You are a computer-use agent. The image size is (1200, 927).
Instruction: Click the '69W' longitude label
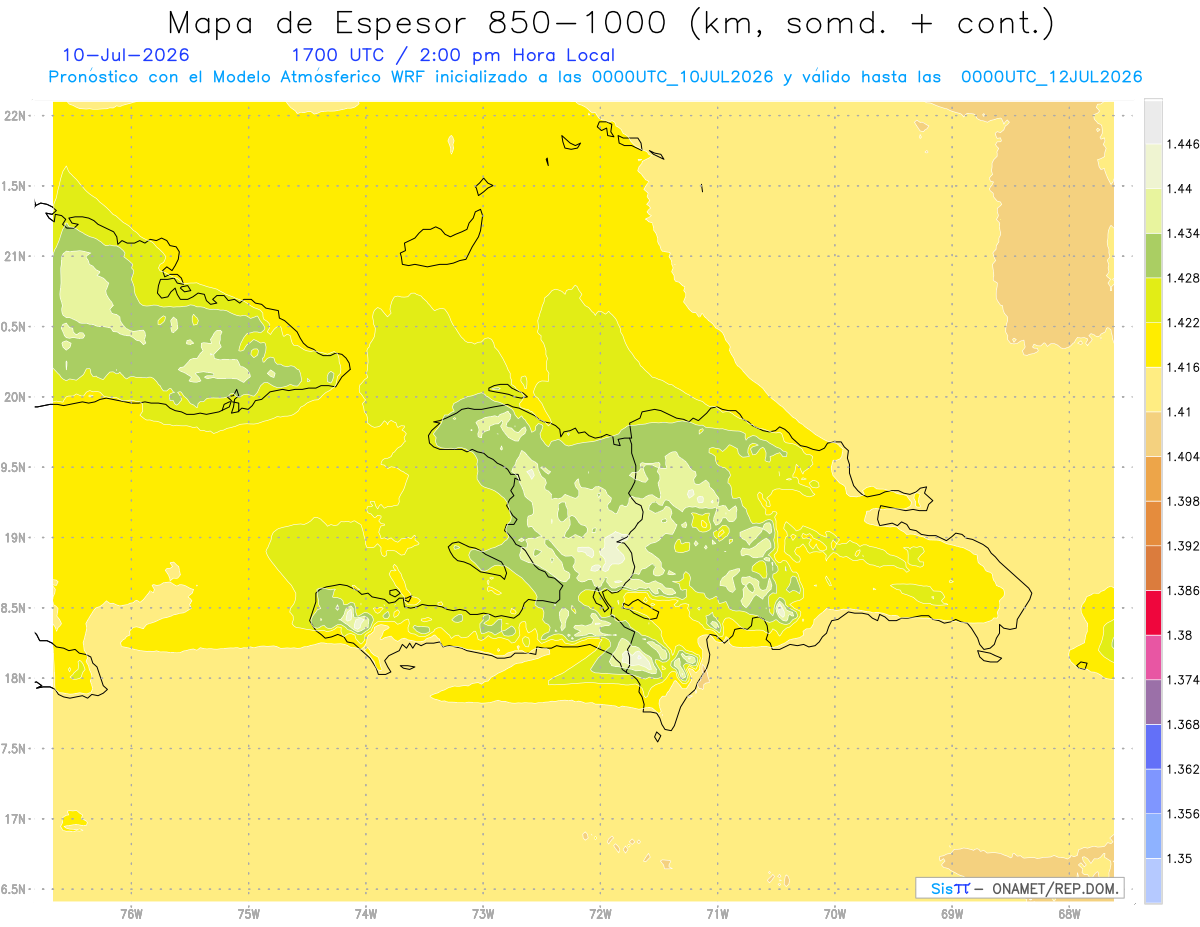pos(952,914)
